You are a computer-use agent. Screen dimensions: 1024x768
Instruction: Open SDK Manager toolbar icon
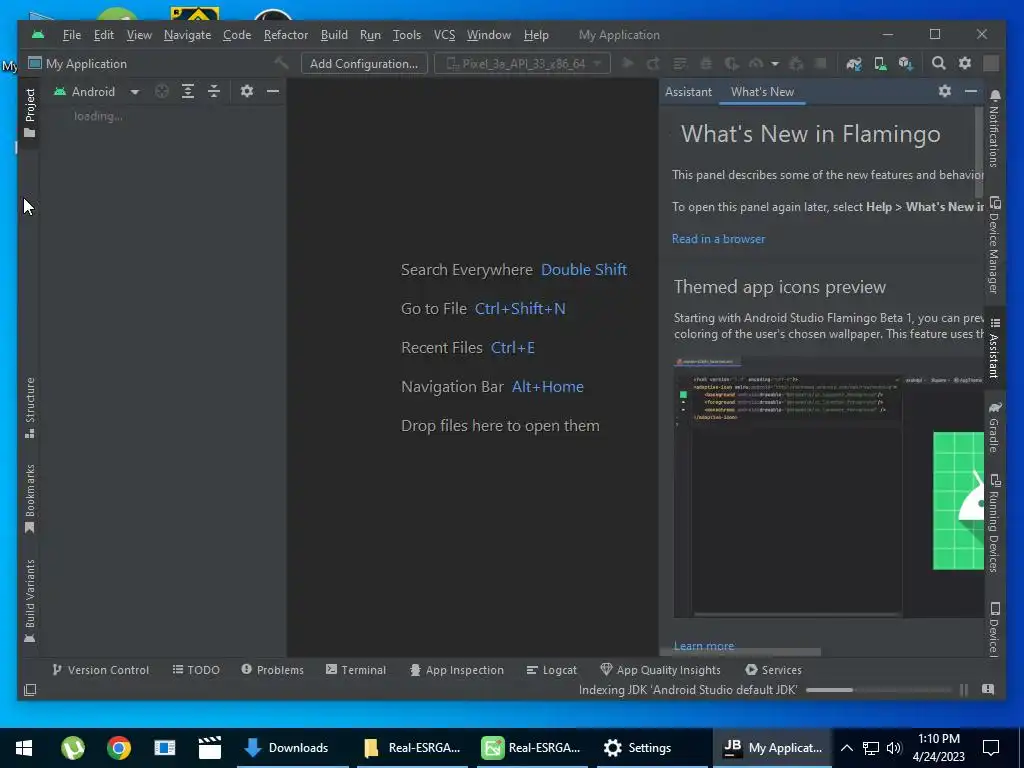pyautogui.click(x=905, y=63)
